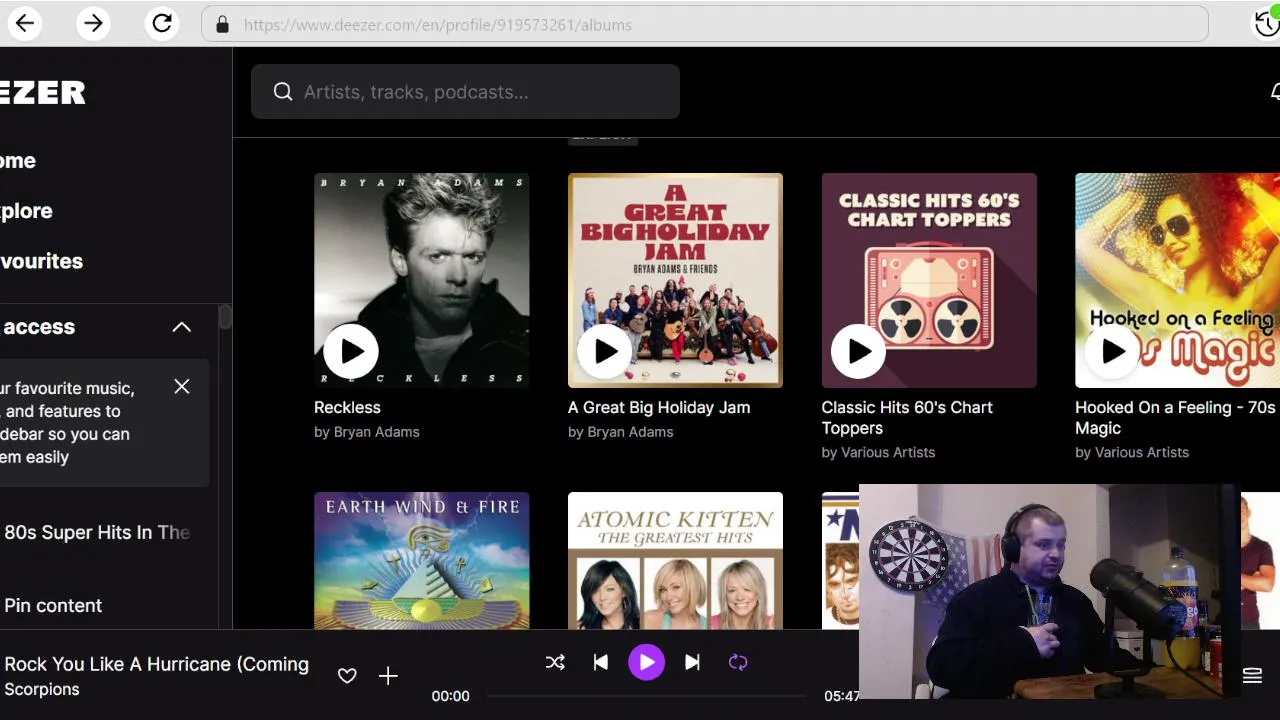Add current track to favourites with heart

347,676
